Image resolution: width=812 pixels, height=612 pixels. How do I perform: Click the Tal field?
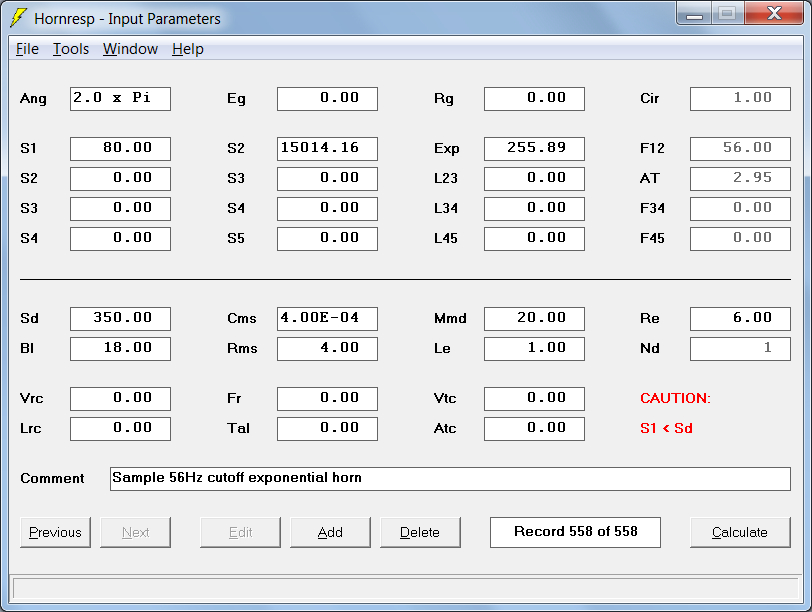[327, 429]
